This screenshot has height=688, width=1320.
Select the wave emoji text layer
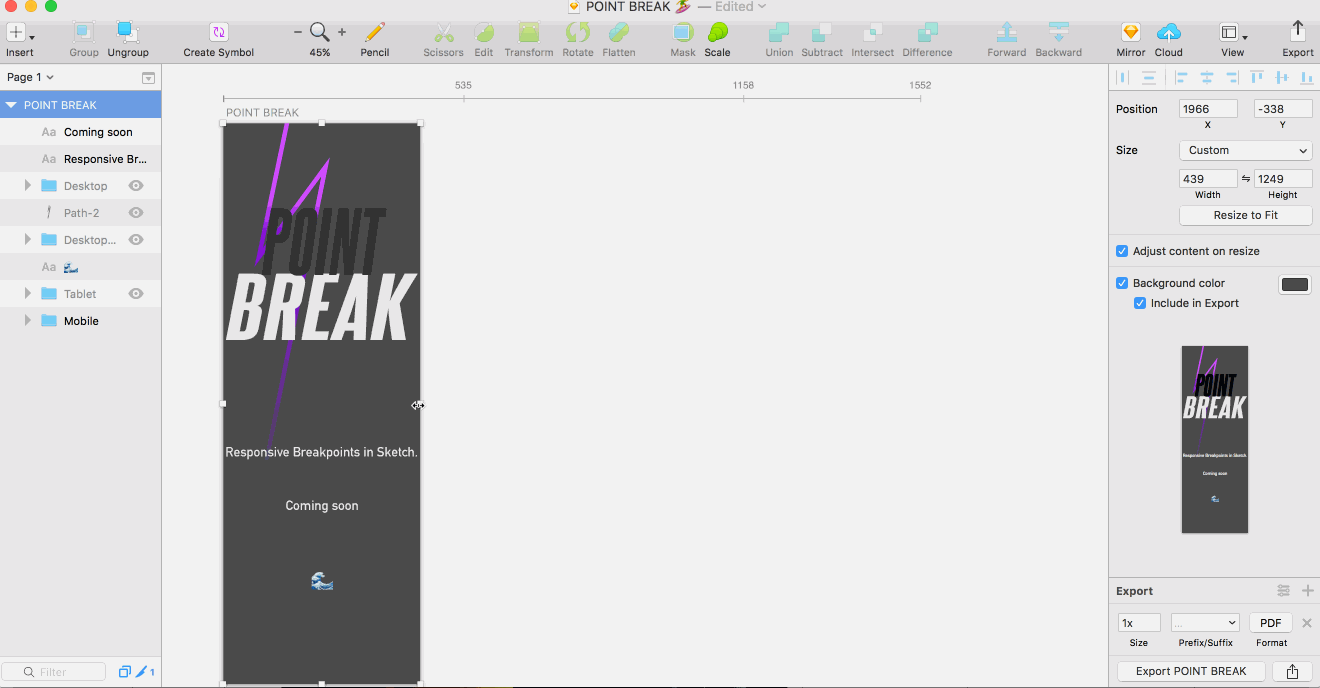(x=80, y=267)
